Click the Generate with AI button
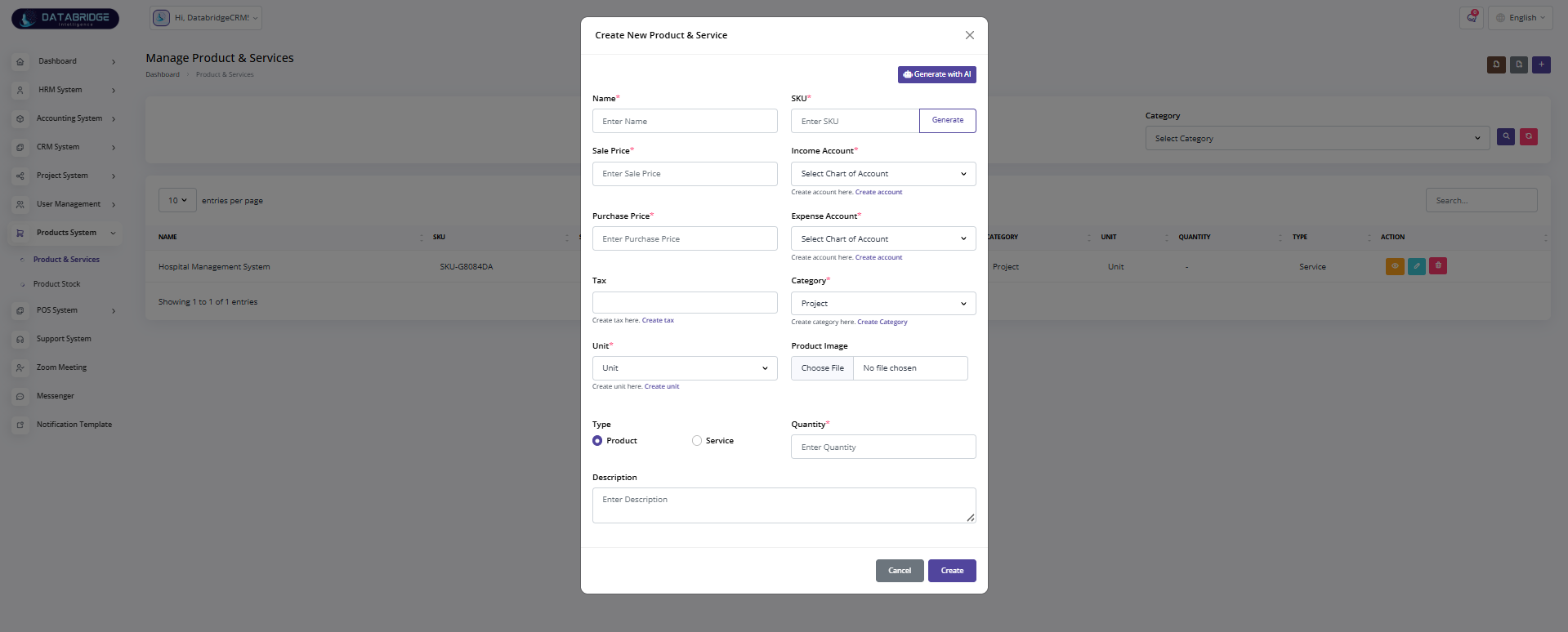Screen dimensions: 1568x632 tap(936, 74)
